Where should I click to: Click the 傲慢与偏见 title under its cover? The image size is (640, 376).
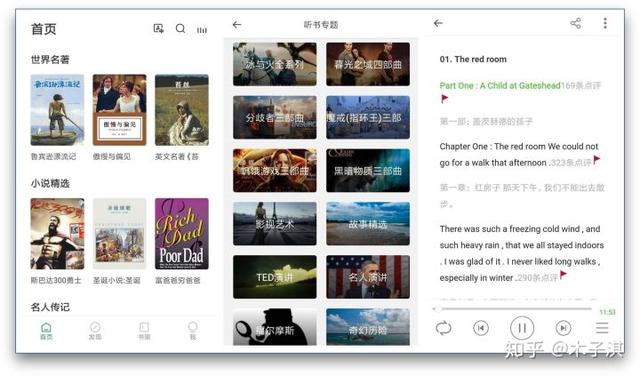pyautogui.click(x=112, y=156)
